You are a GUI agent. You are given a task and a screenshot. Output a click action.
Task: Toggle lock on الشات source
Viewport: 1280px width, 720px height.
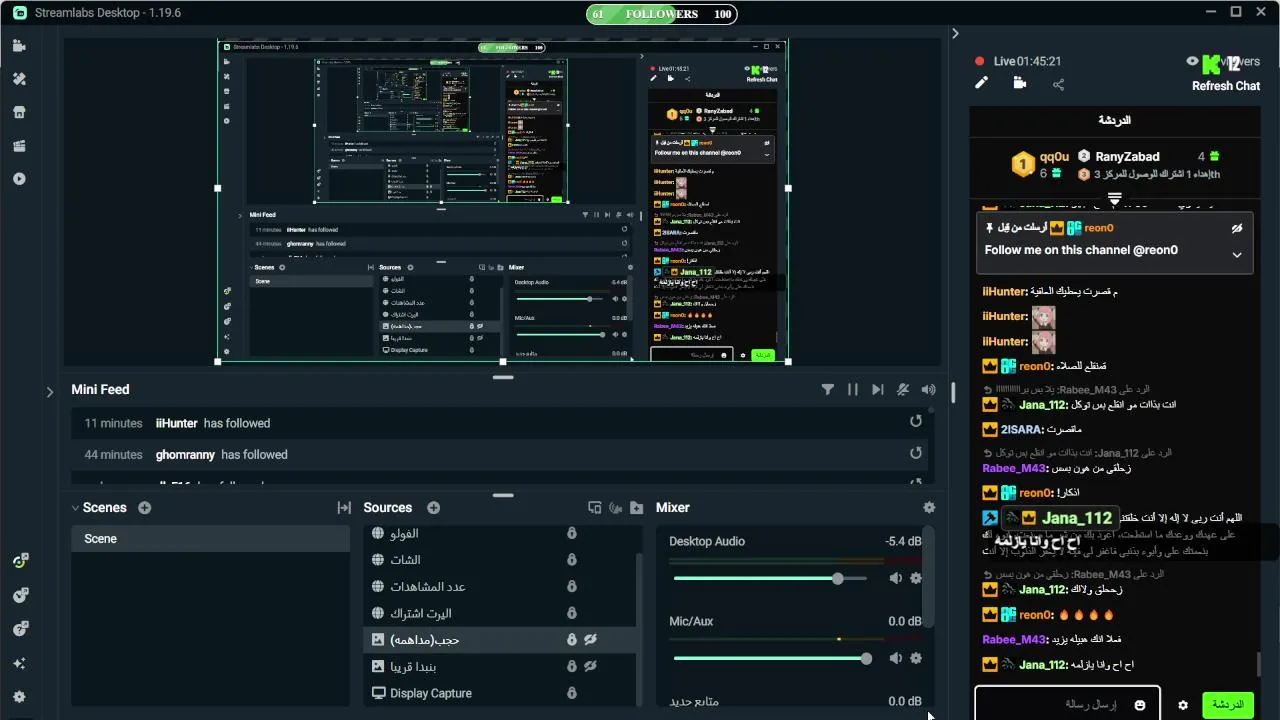click(x=572, y=560)
